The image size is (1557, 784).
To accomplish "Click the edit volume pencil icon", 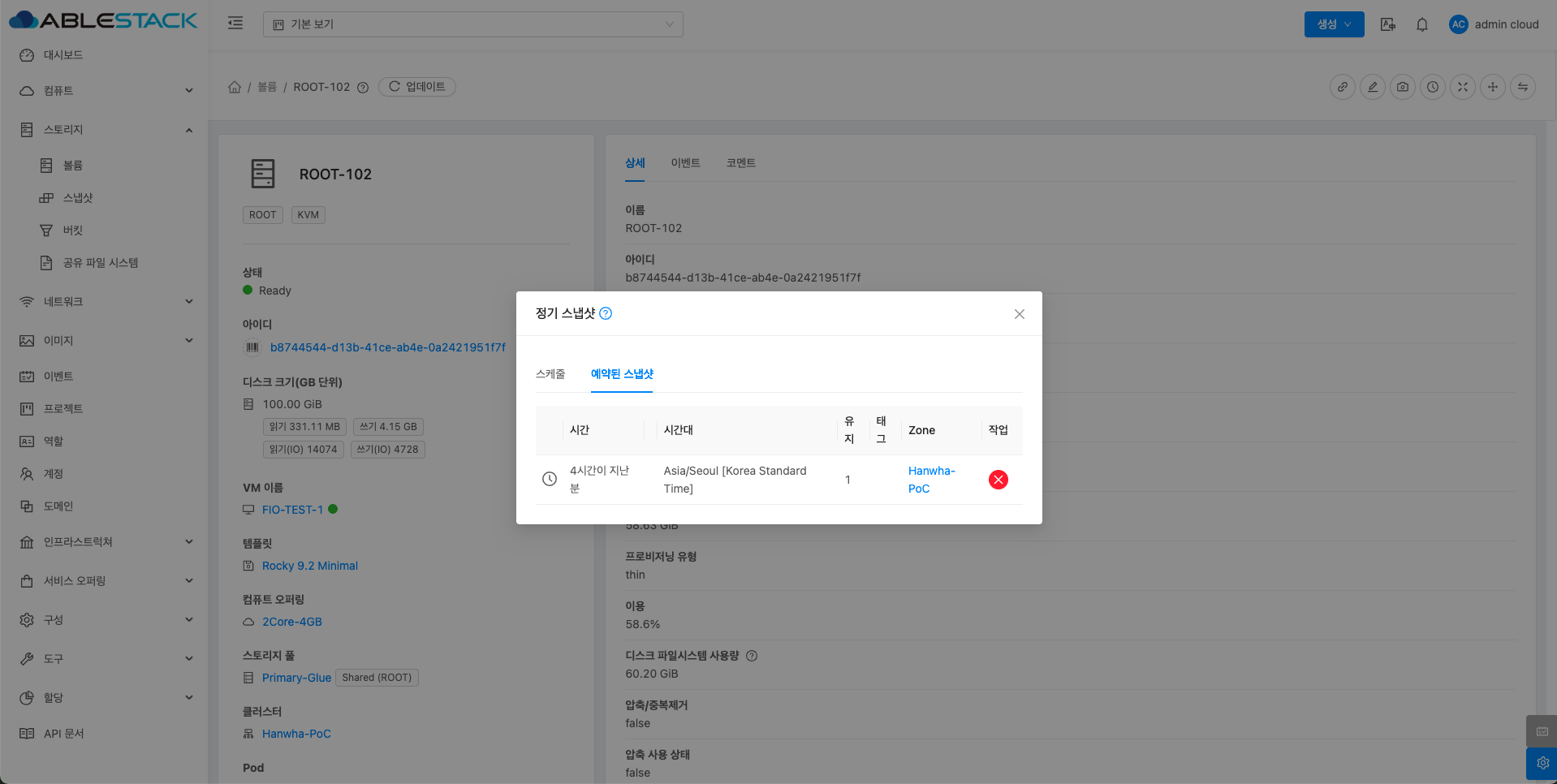I will pyautogui.click(x=1373, y=87).
